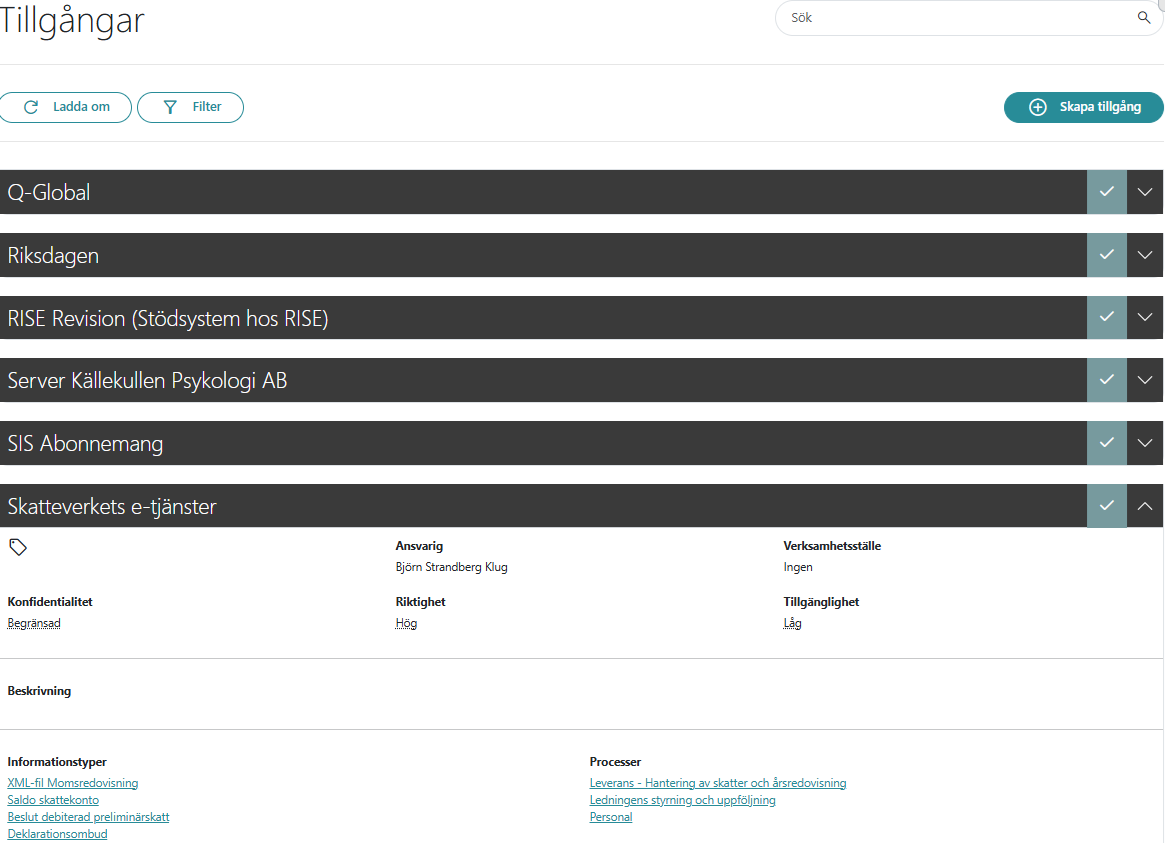The image size is (1165, 843).
Task: Expand Server Källekullen Psykologi AB chevron
Action: (x=1145, y=380)
